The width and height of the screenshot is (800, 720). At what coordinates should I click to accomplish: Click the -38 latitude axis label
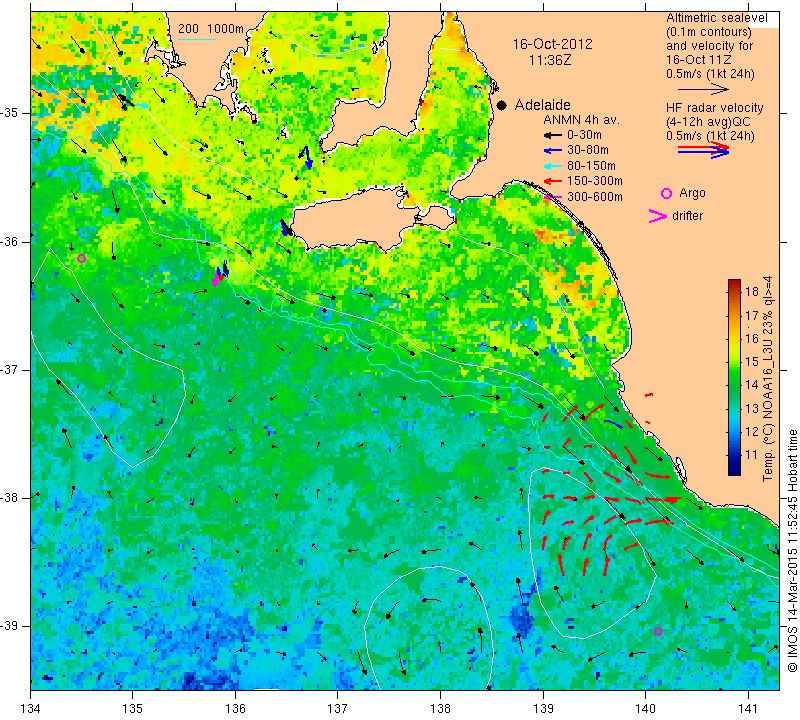point(14,497)
